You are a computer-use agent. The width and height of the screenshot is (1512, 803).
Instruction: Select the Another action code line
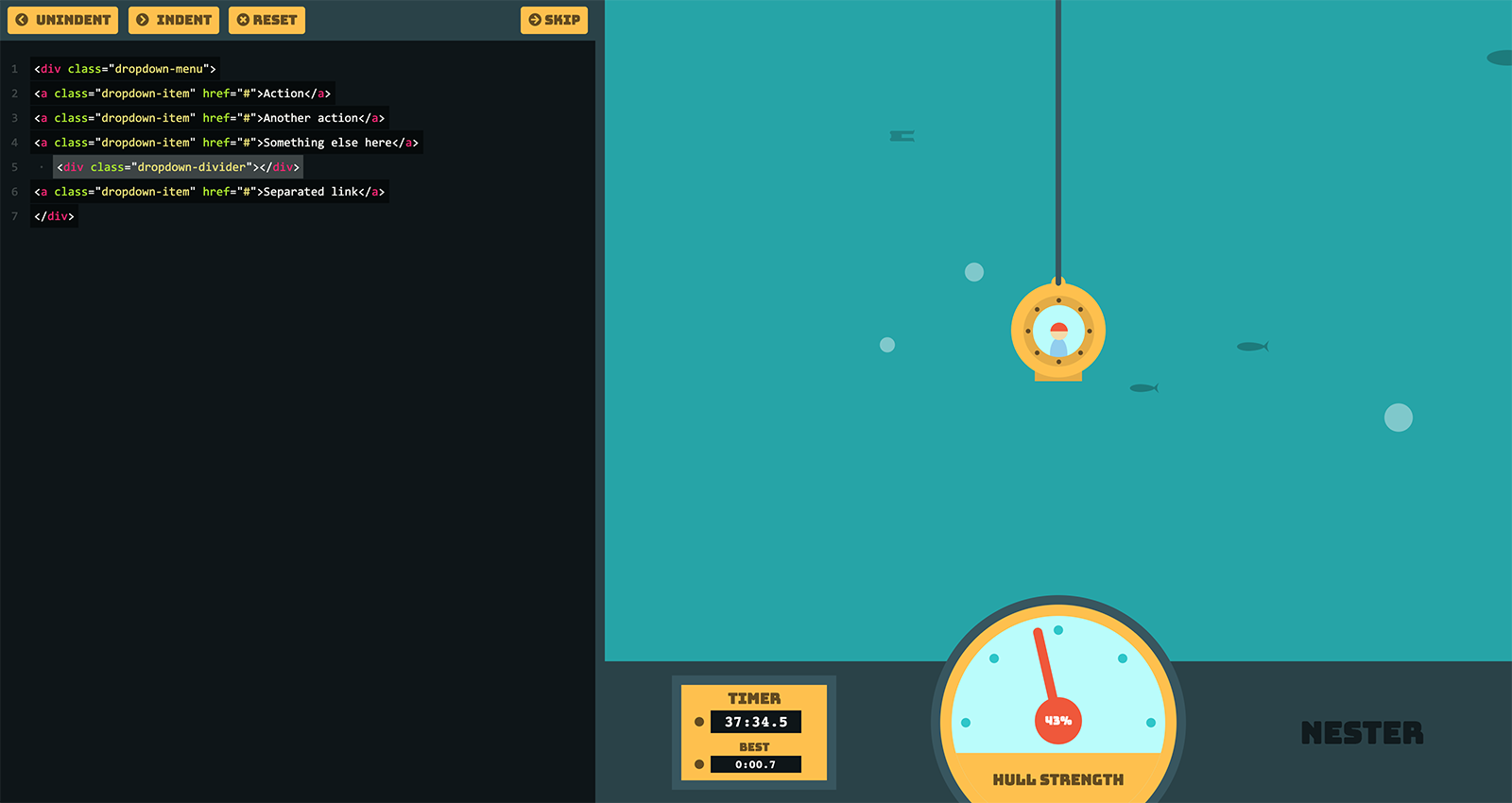tap(210, 118)
